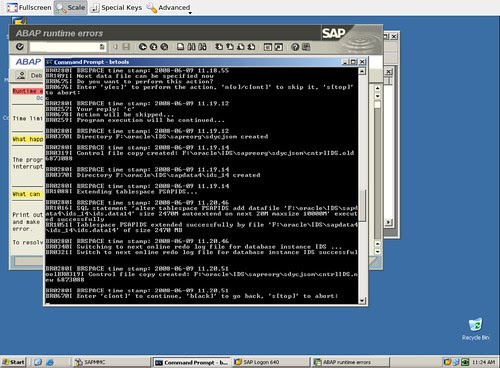500x368 pixels.
Task: Click the Find binoculars icon in SAP toolbar
Action: tap(191, 47)
